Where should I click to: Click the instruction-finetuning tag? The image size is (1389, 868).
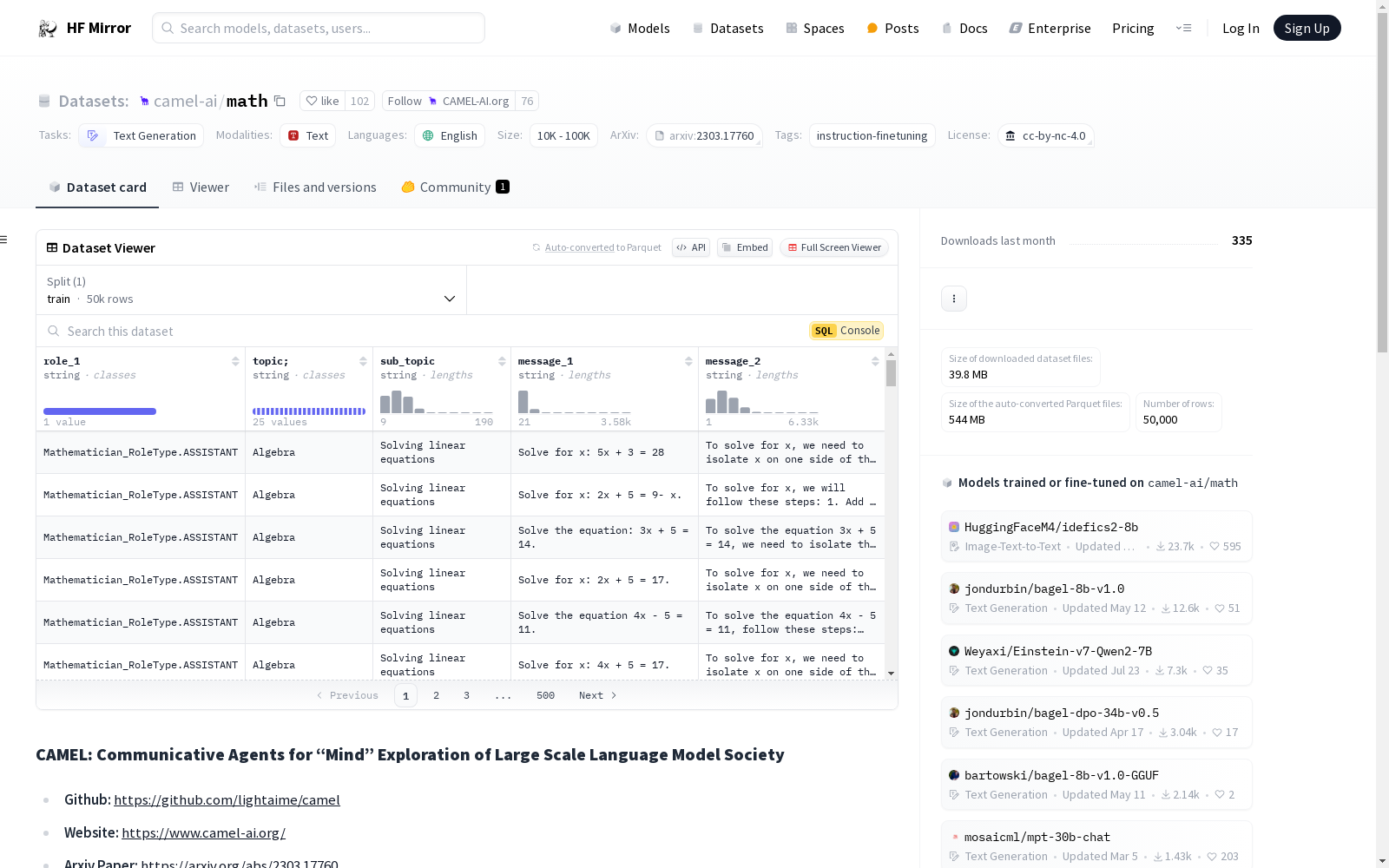(872, 135)
